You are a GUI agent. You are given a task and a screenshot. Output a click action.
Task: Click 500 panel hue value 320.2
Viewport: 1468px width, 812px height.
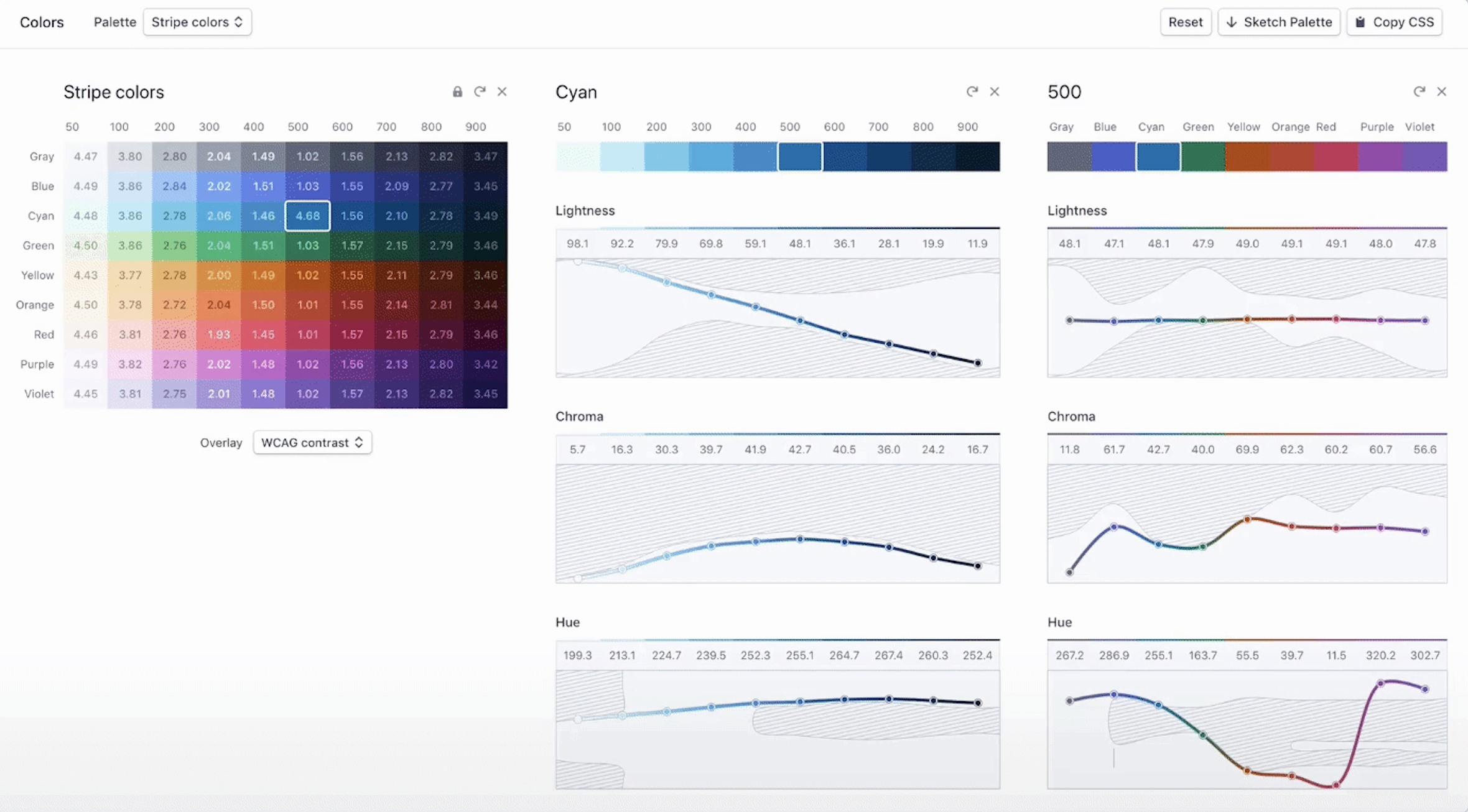click(1380, 655)
